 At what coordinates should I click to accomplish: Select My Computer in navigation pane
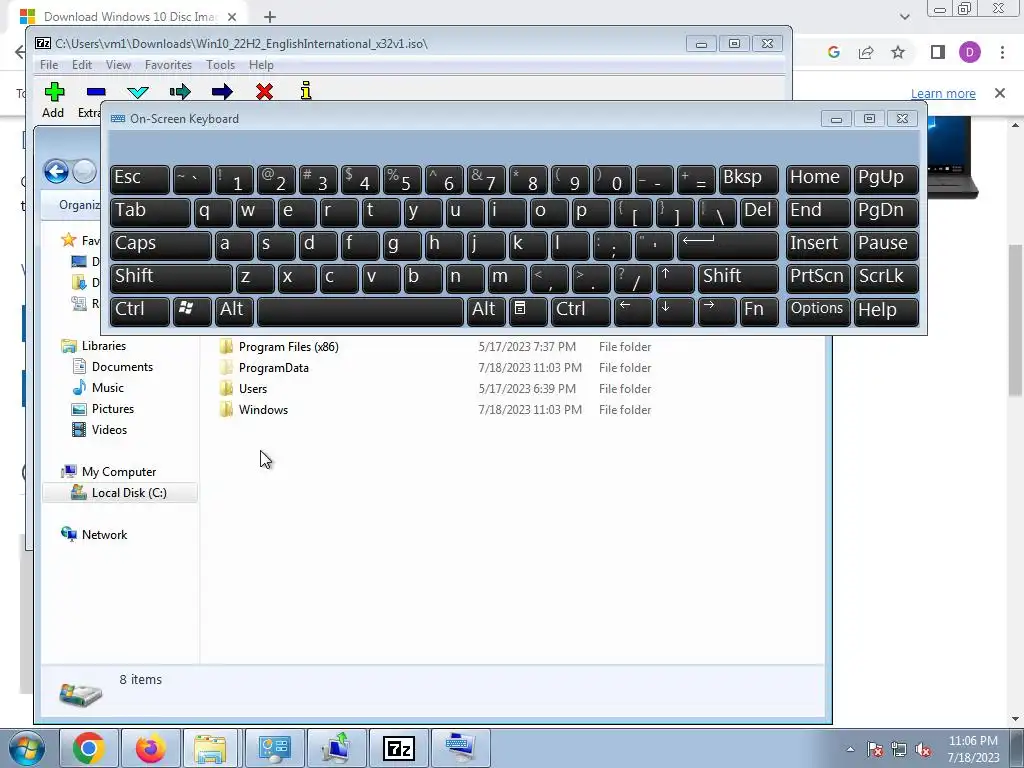119,472
